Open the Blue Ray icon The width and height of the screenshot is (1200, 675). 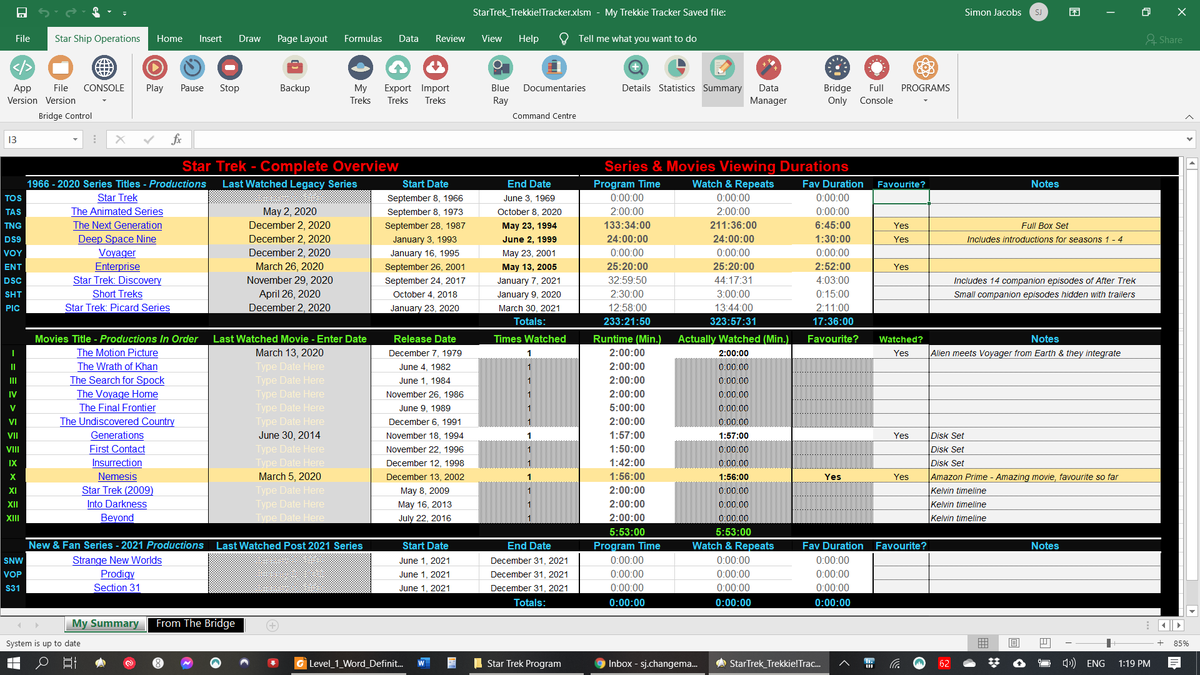click(500, 68)
